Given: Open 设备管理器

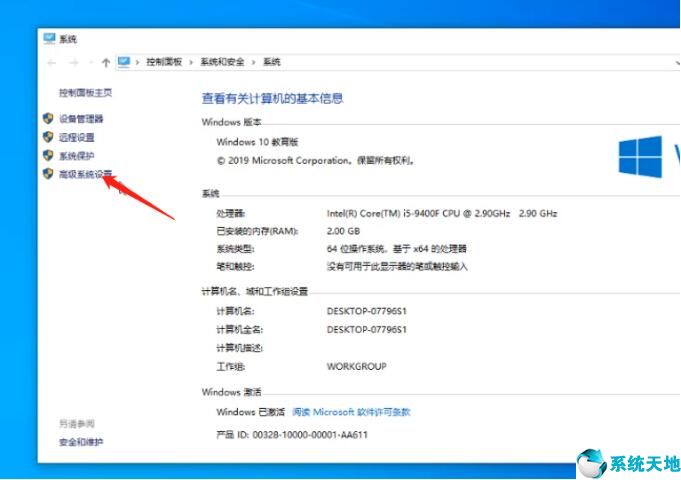Looking at the screenshot, I should click(x=81, y=119).
